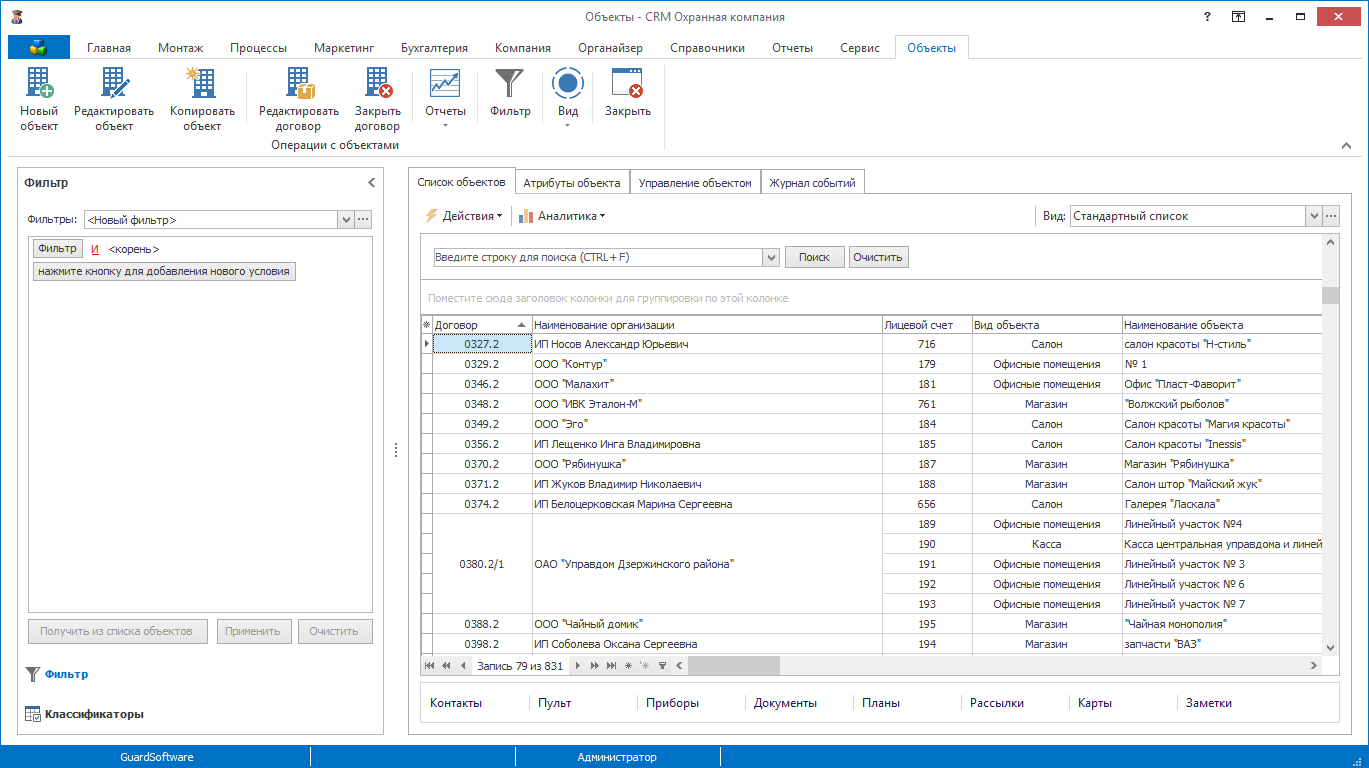Switch to Атрибуты объекта tab
The width and height of the screenshot is (1369, 768).
click(x=573, y=183)
